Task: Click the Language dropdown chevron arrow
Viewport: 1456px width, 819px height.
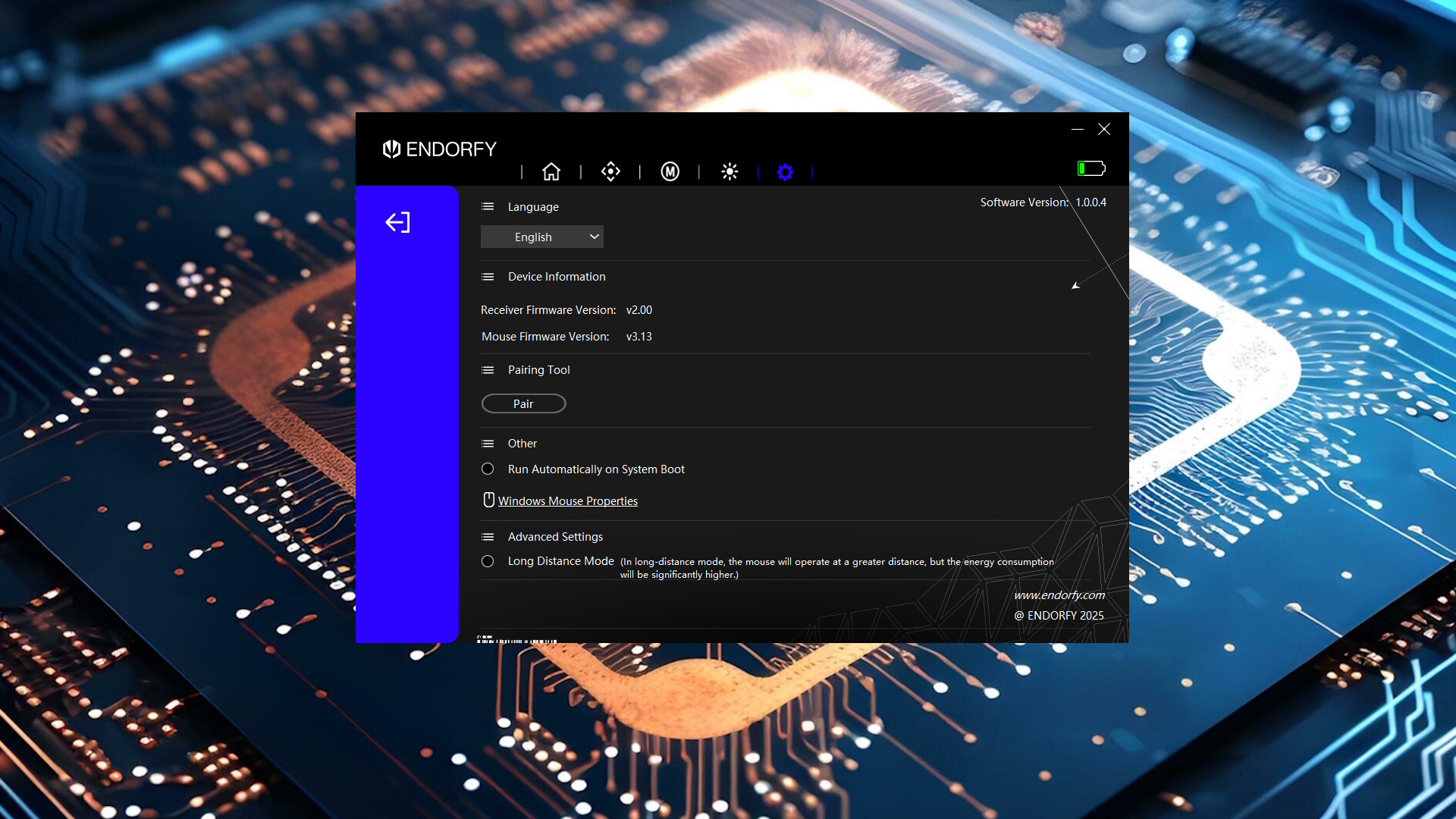Action: 595,237
